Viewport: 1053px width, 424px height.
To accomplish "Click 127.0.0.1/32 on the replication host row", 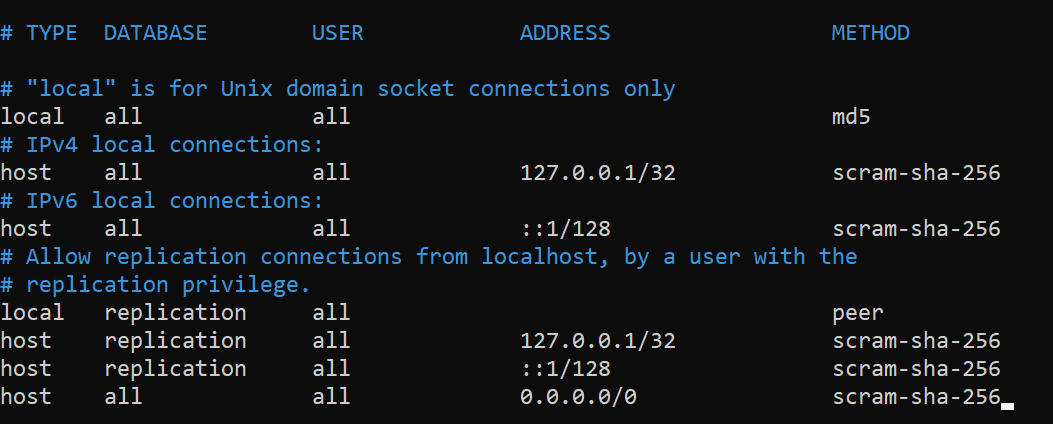I will (x=598, y=341).
